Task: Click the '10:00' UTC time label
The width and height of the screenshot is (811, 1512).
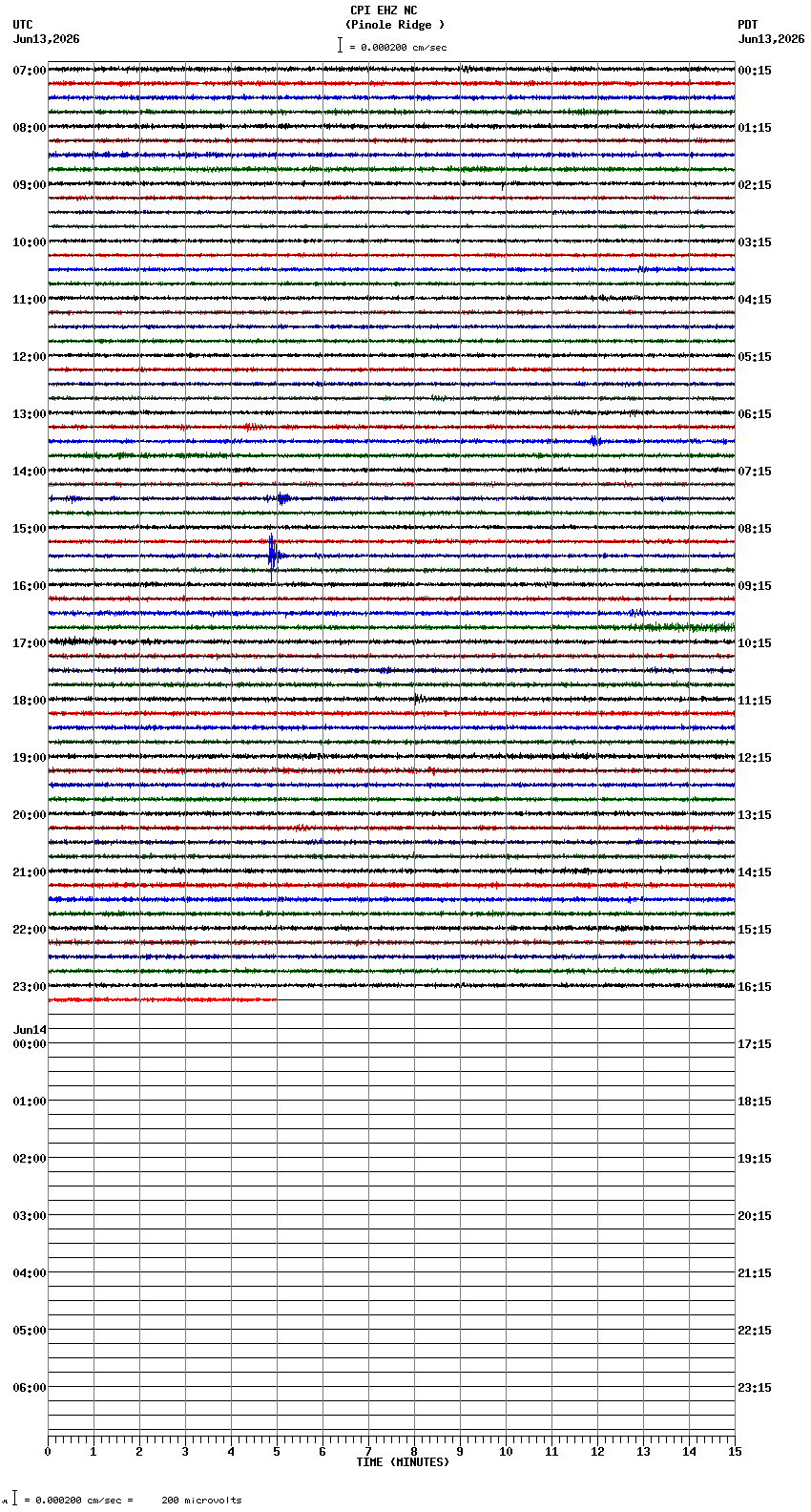Action: pyautogui.click(x=30, y=242)
